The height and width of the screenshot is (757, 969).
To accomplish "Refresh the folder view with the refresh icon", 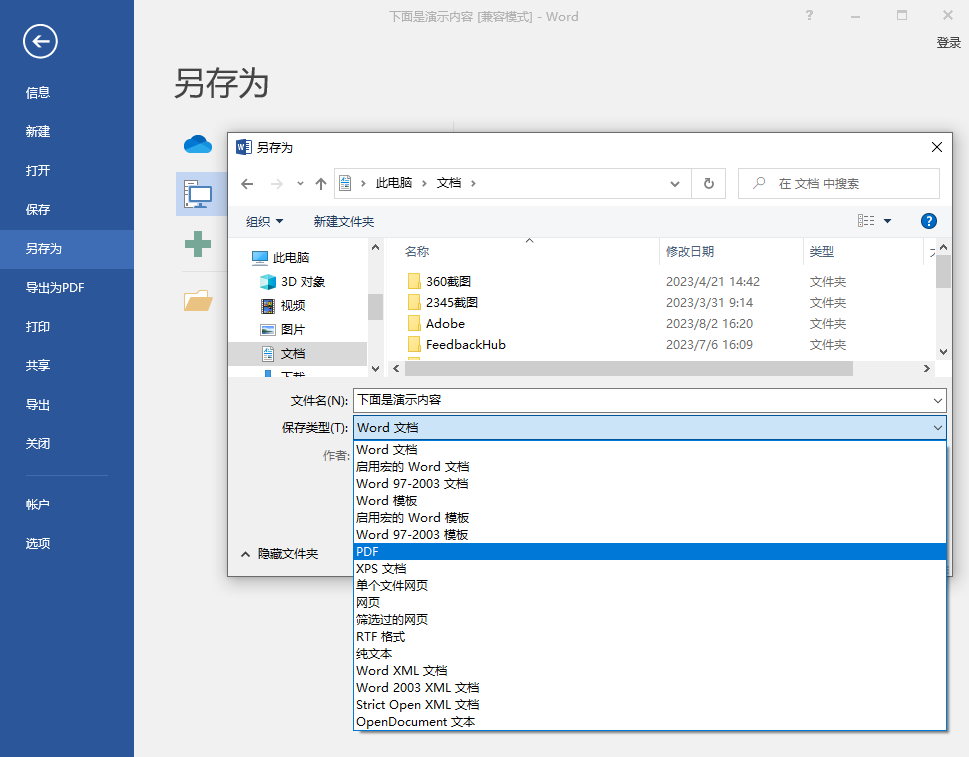I will tap(708, 184).
